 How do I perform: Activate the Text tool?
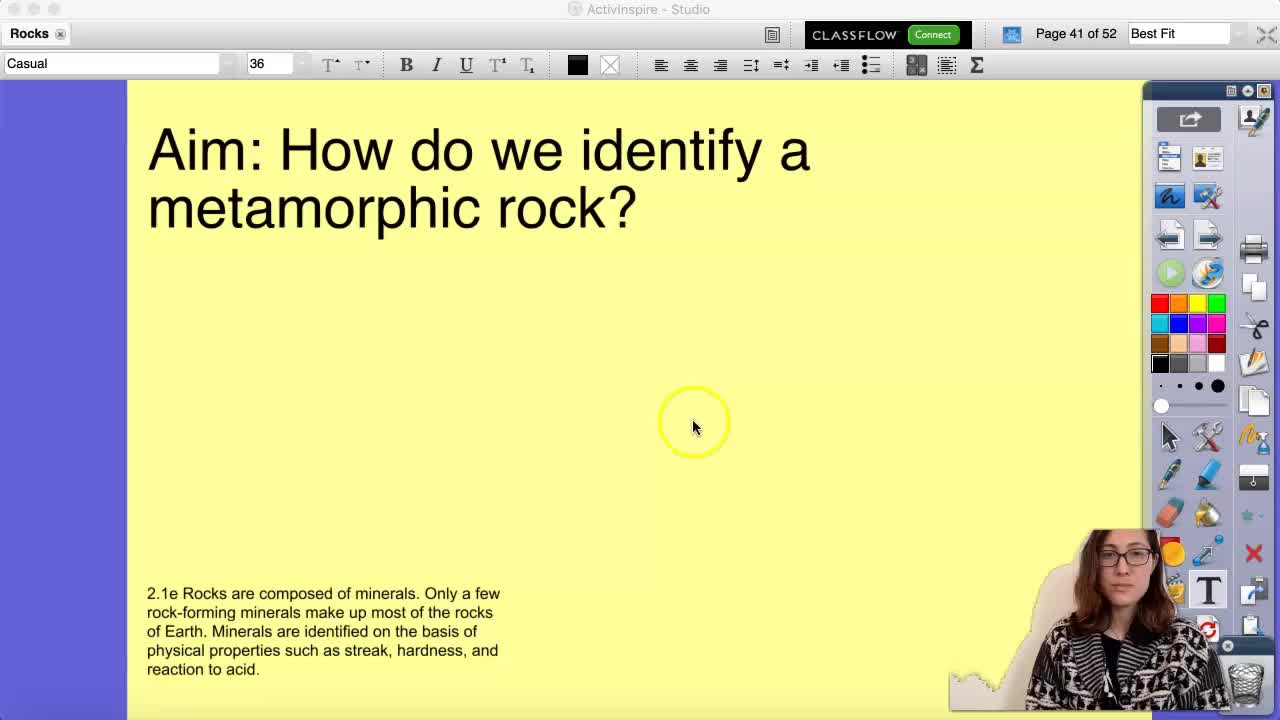tap(1208, 590)
